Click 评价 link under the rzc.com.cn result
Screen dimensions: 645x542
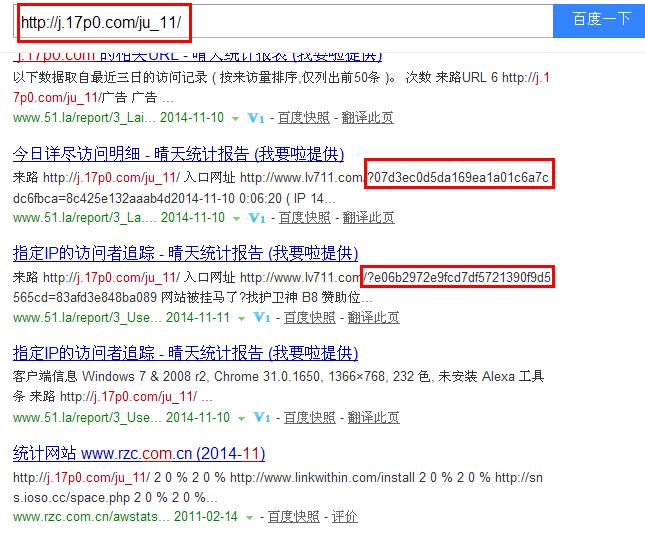click(344, 517)
